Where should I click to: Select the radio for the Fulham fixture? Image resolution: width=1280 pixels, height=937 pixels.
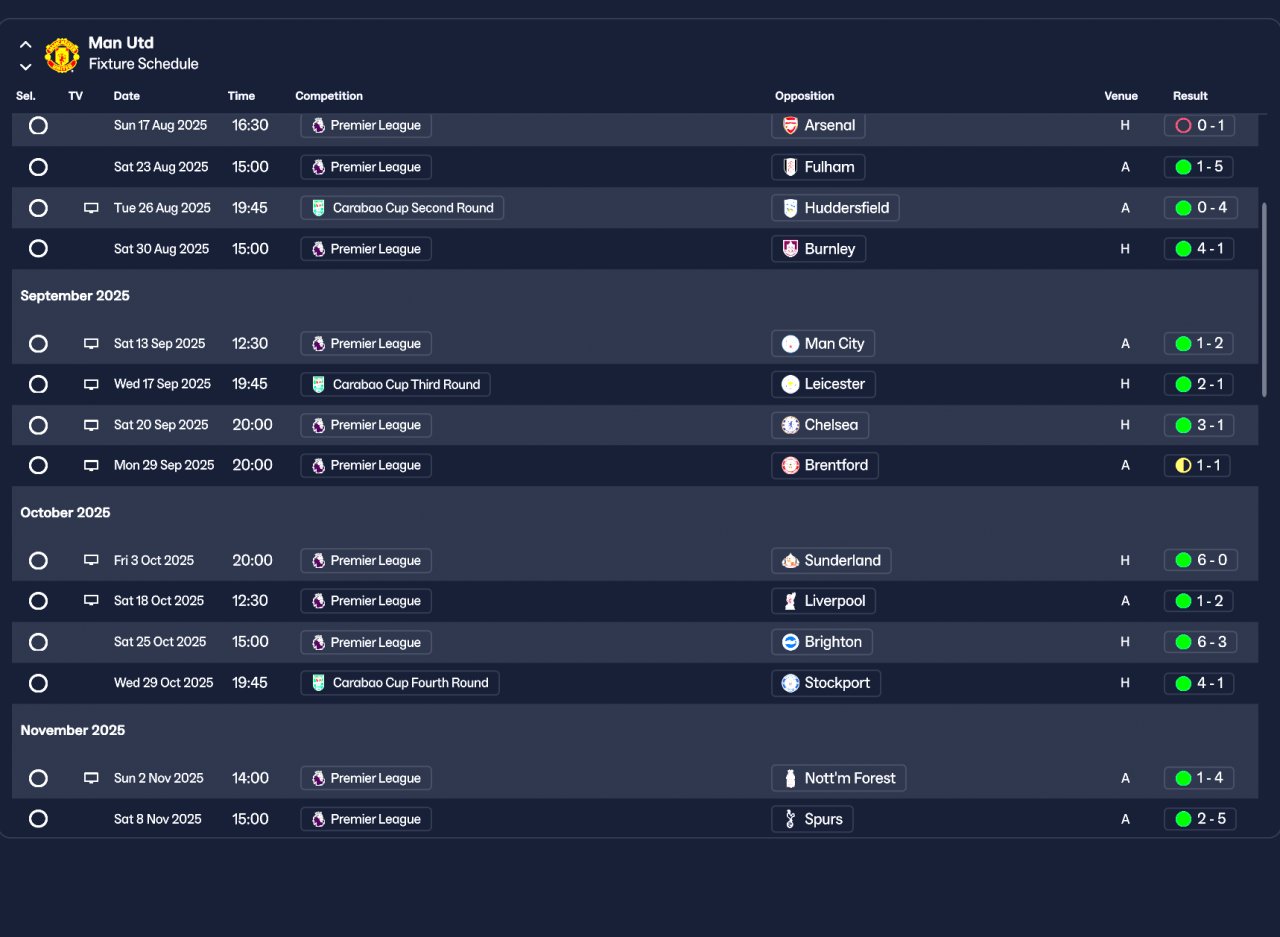click(38, 167)
